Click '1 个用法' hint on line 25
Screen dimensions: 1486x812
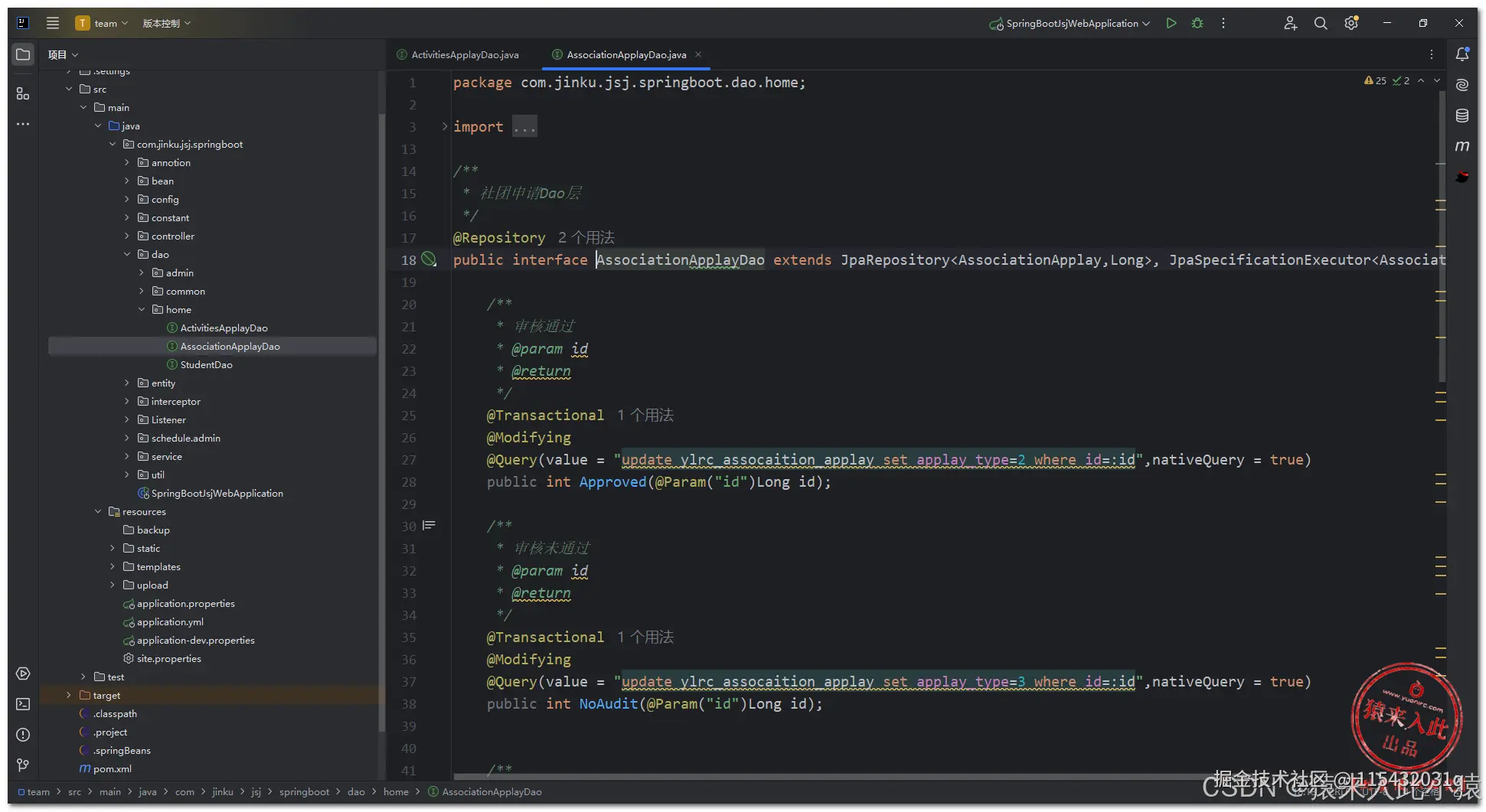click(x=645, y=415)
